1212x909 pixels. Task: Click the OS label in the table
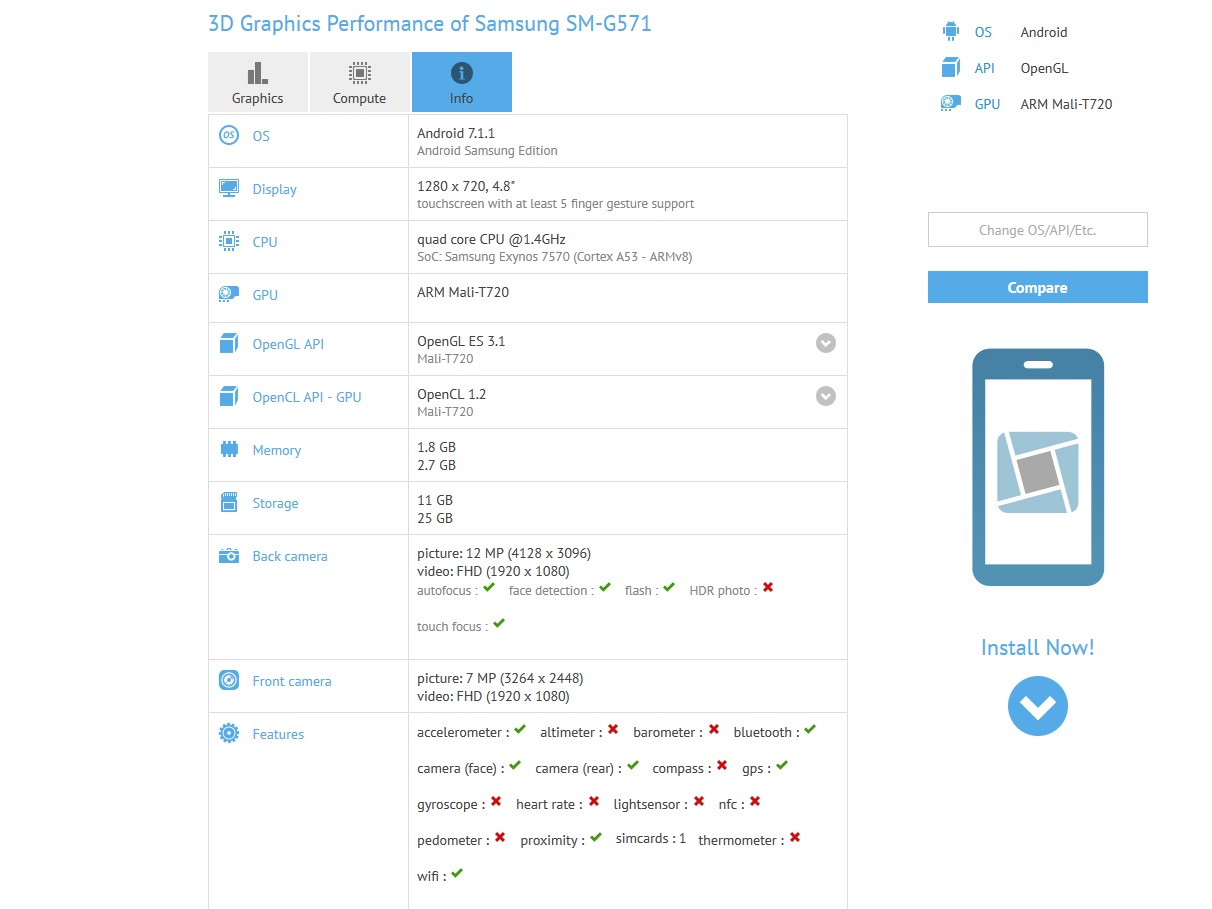[x=261, y=136]
